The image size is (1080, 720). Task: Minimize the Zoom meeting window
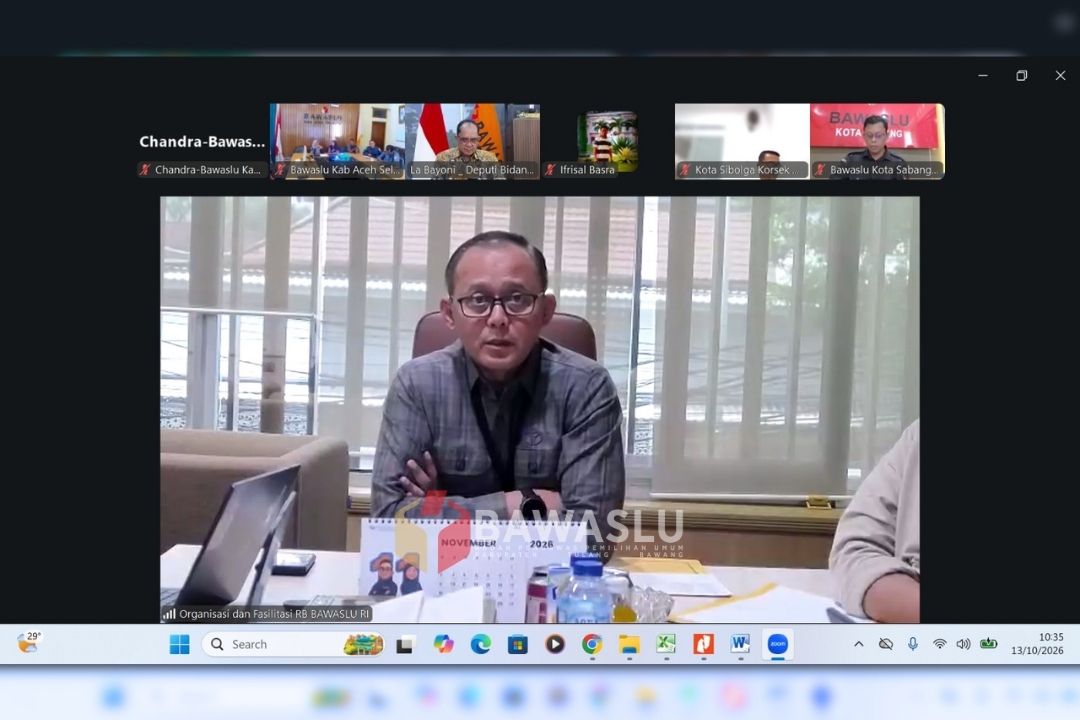click(x=983, y=75)
